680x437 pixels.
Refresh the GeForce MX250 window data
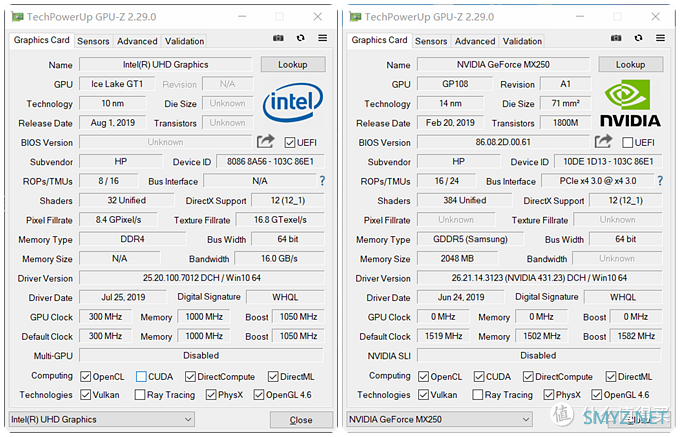(638, 38)
